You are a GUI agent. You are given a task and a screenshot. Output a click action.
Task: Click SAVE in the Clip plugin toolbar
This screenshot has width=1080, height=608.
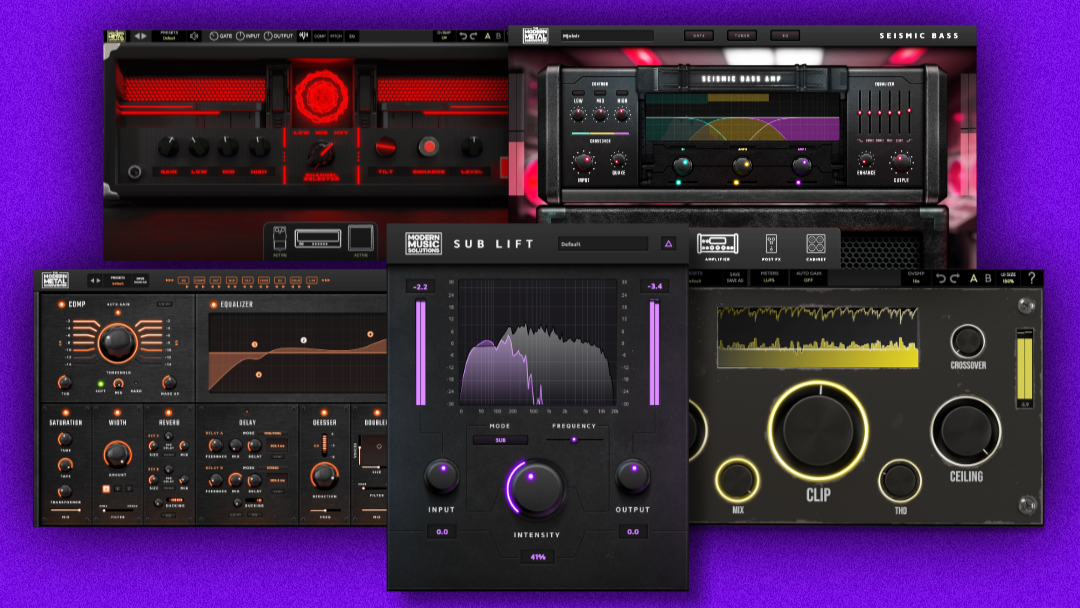[734, 273]
